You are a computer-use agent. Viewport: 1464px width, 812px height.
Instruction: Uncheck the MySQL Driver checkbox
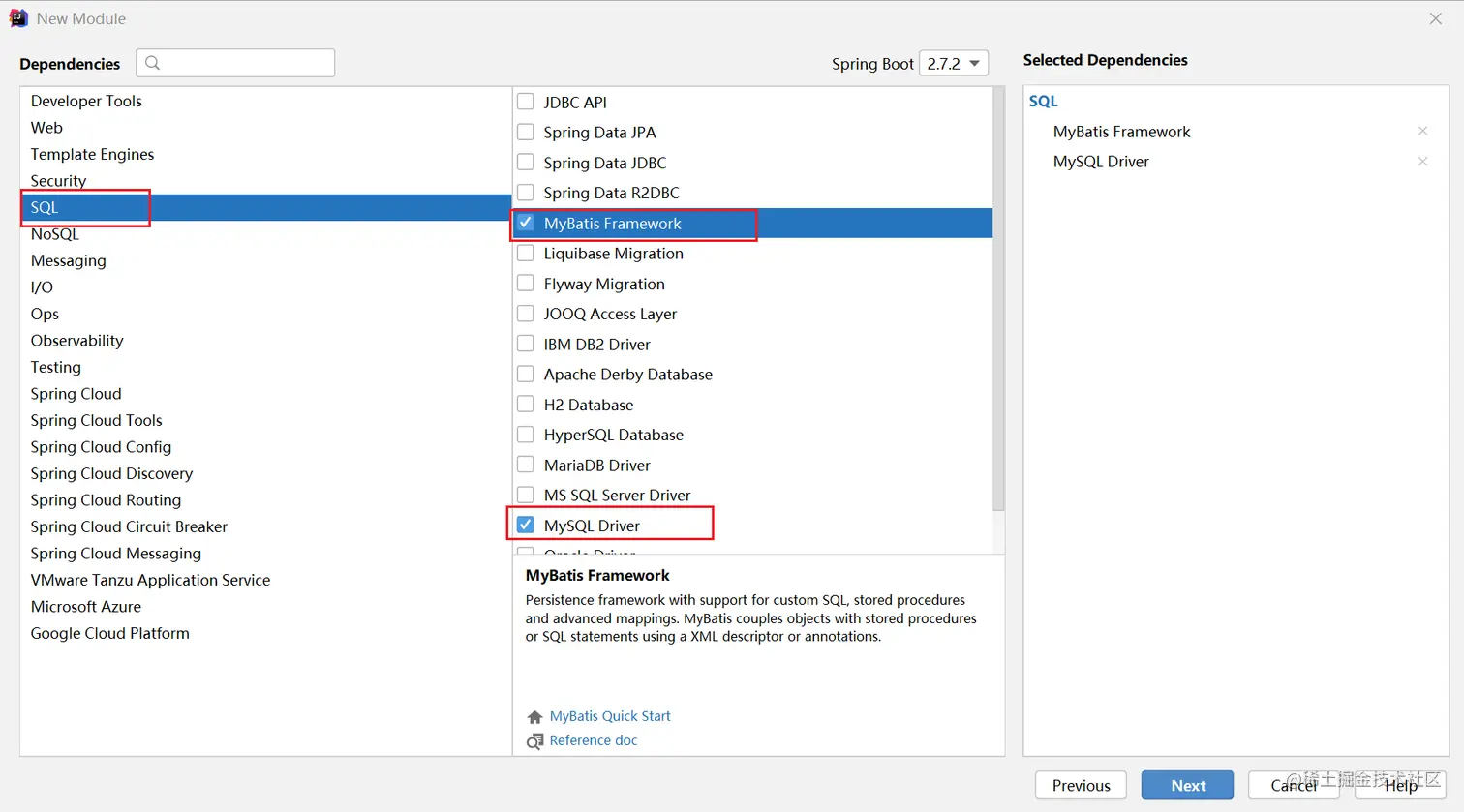[526, 525]
